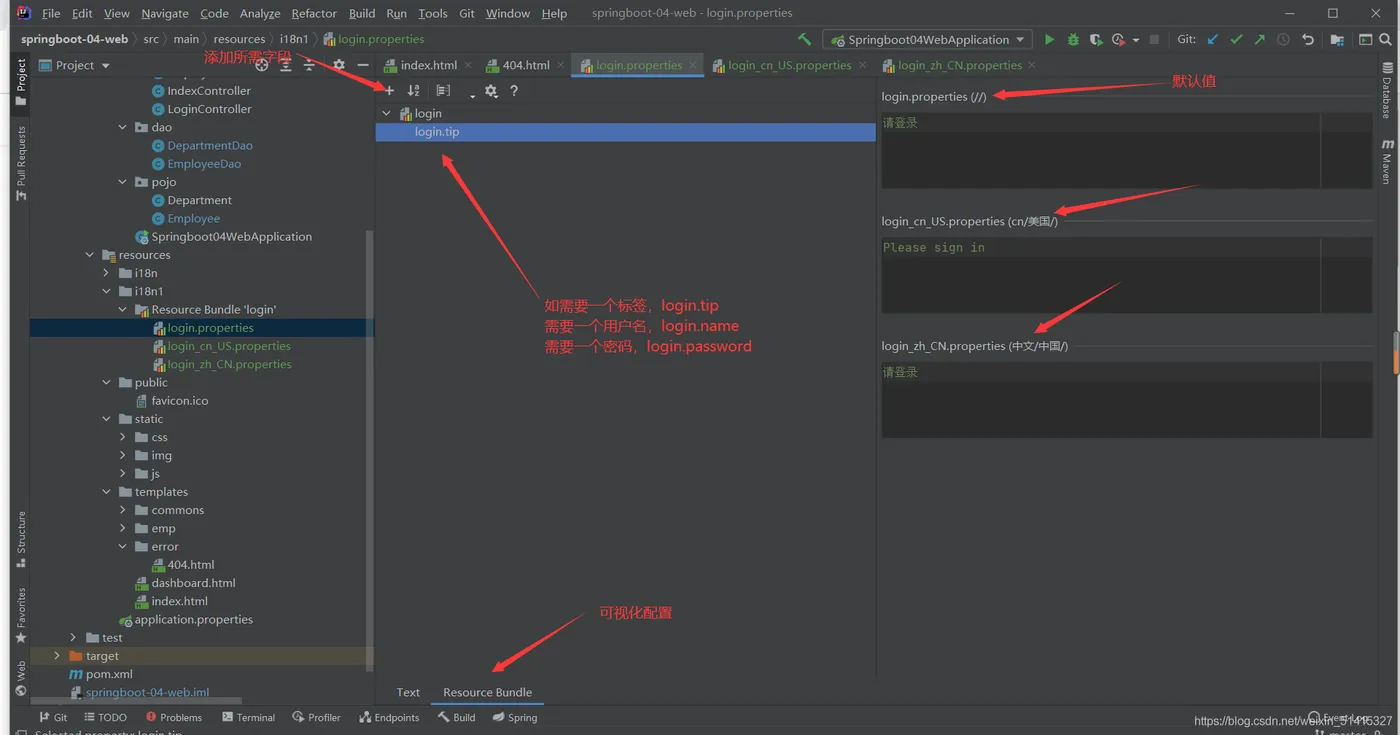Image resolution: width=1400 pixels, height=735 pixels.
Task: Click Git Push green arrow
Action: [1259, 40]
